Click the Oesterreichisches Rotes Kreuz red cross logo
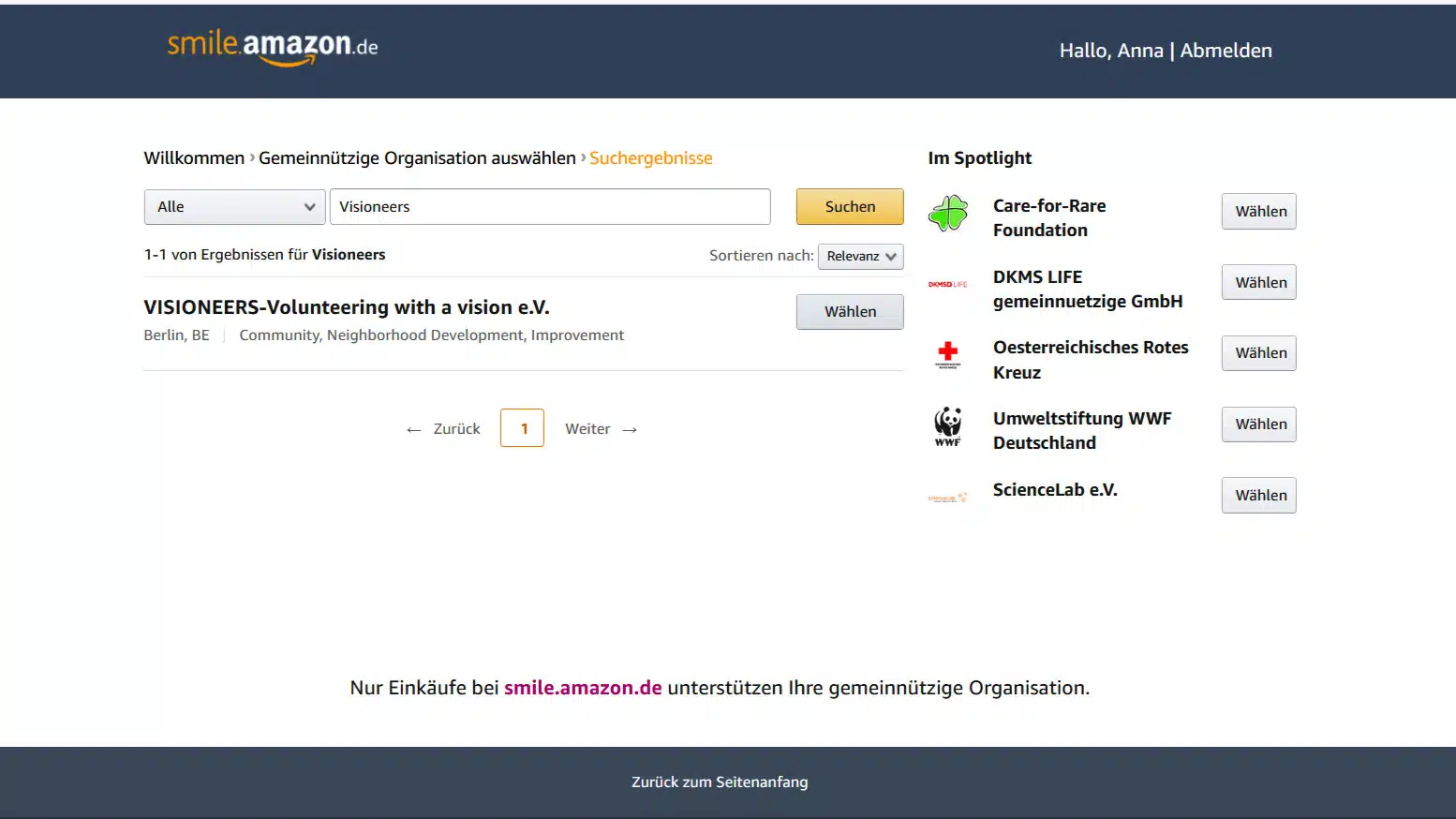The width and height of the screenshot is (1456, 819). tap(947, 354)
